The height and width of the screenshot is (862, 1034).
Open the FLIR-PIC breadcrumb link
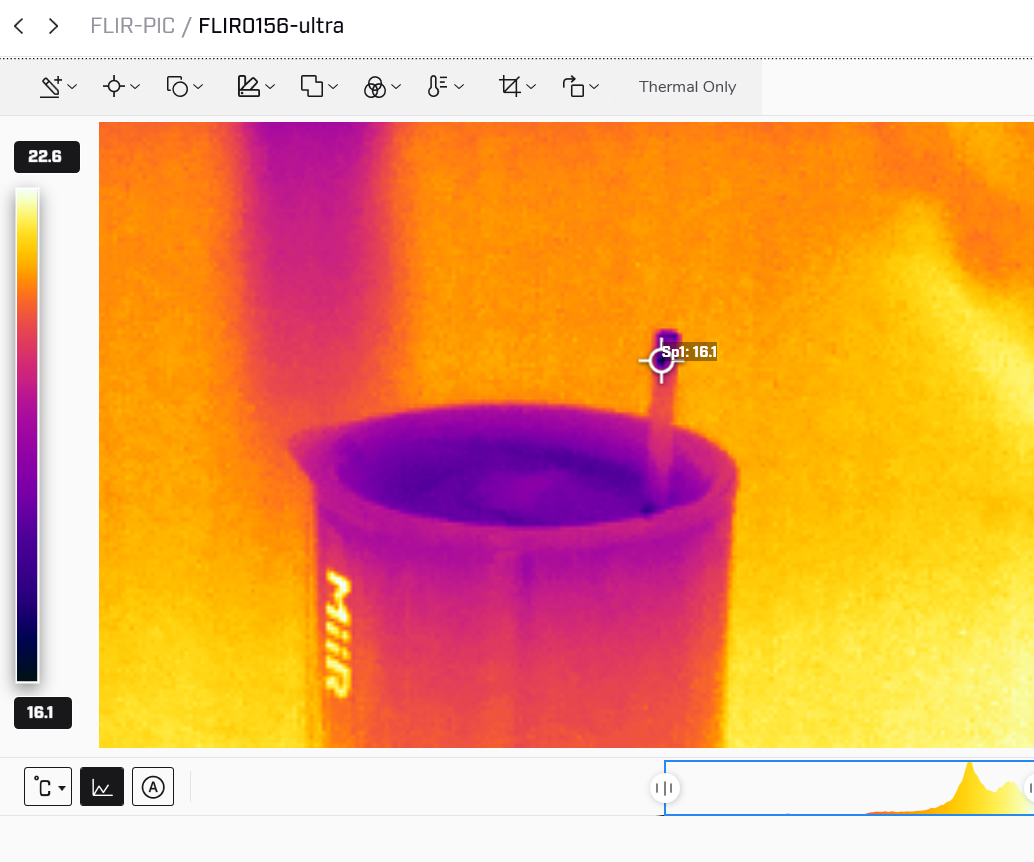[132, 25]
